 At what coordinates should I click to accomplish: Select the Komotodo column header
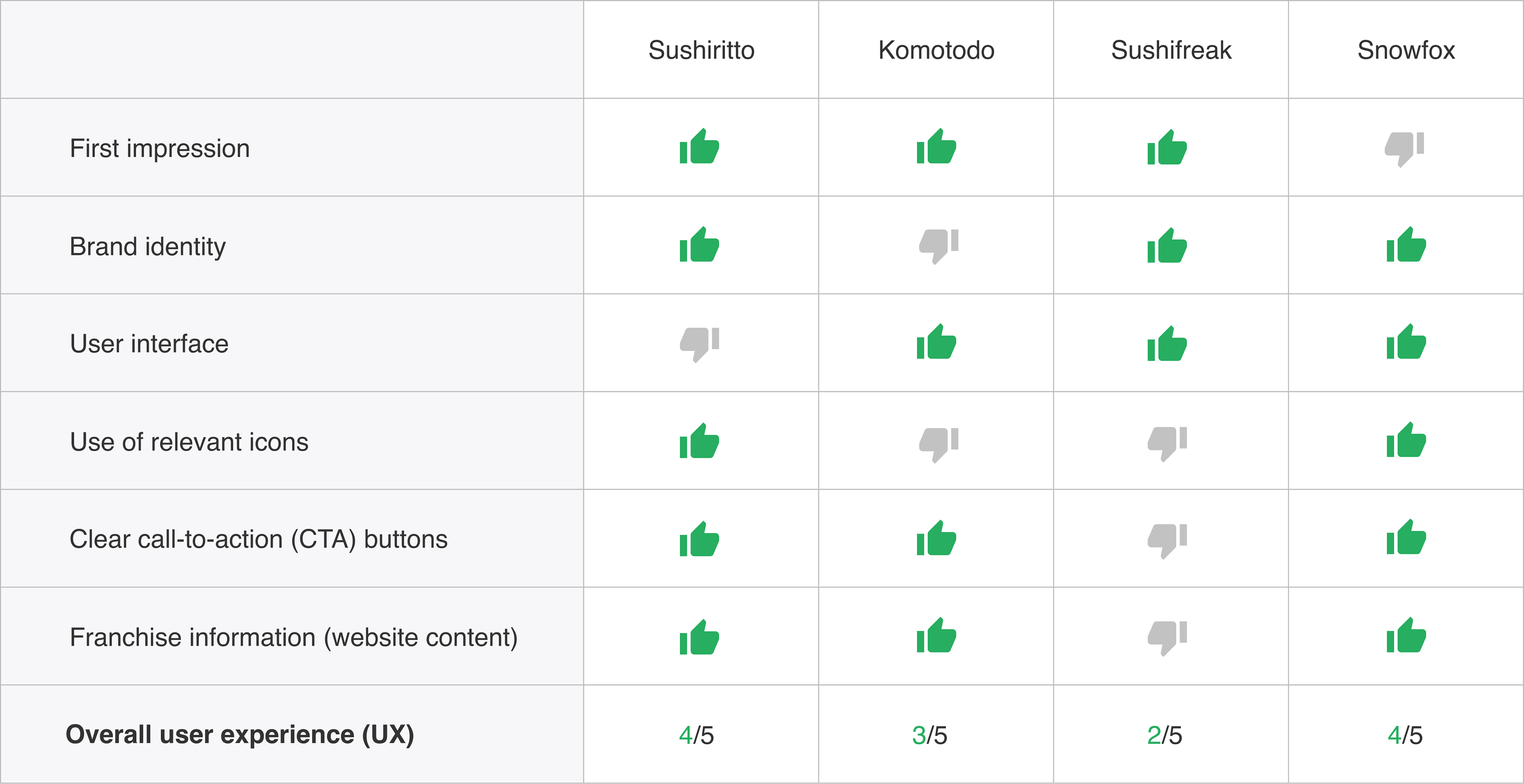(936, 50)
